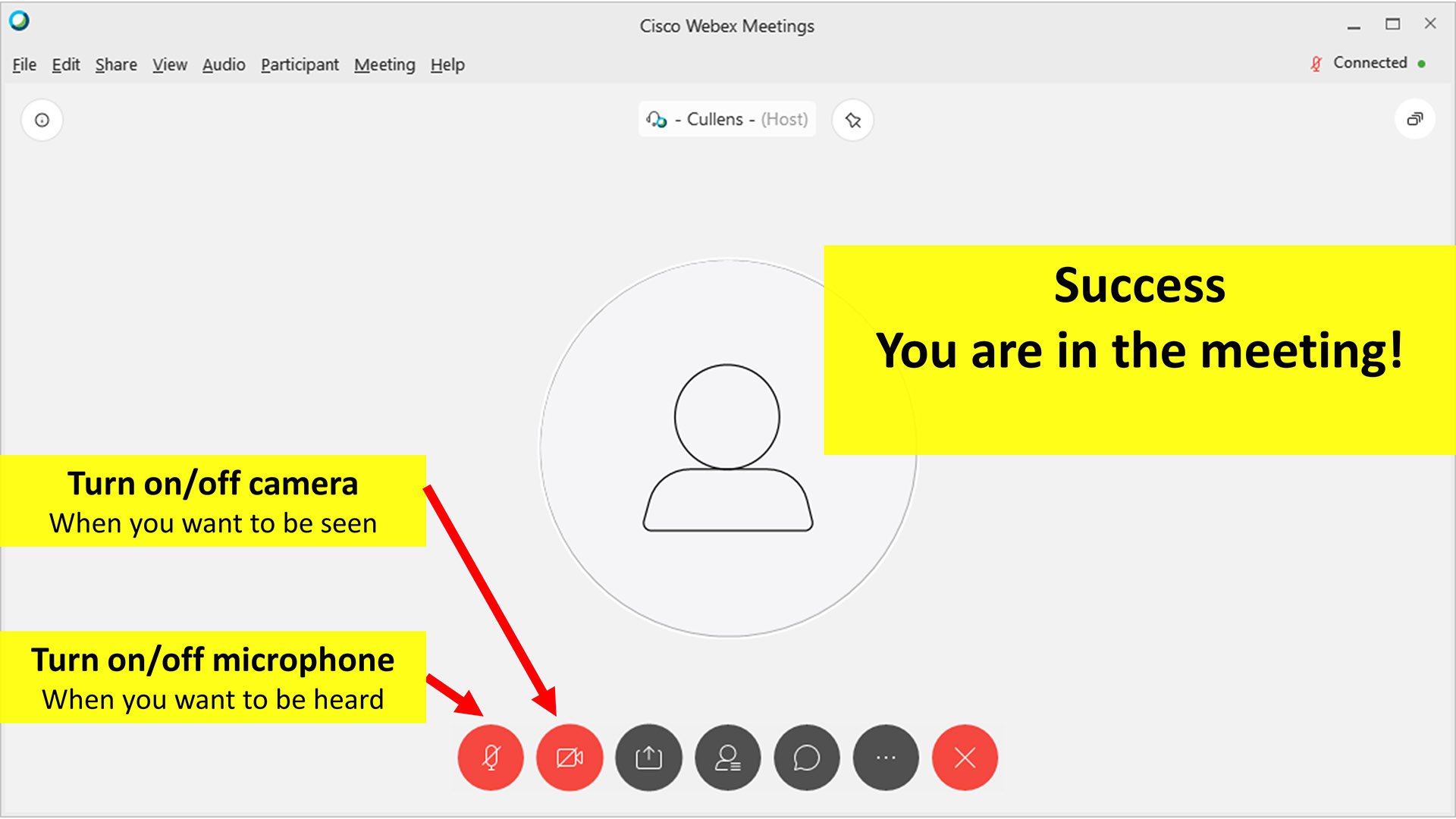Pin the Cullens host video
Viewport: 1456px width, 819px height.
(x=853, y=120)
